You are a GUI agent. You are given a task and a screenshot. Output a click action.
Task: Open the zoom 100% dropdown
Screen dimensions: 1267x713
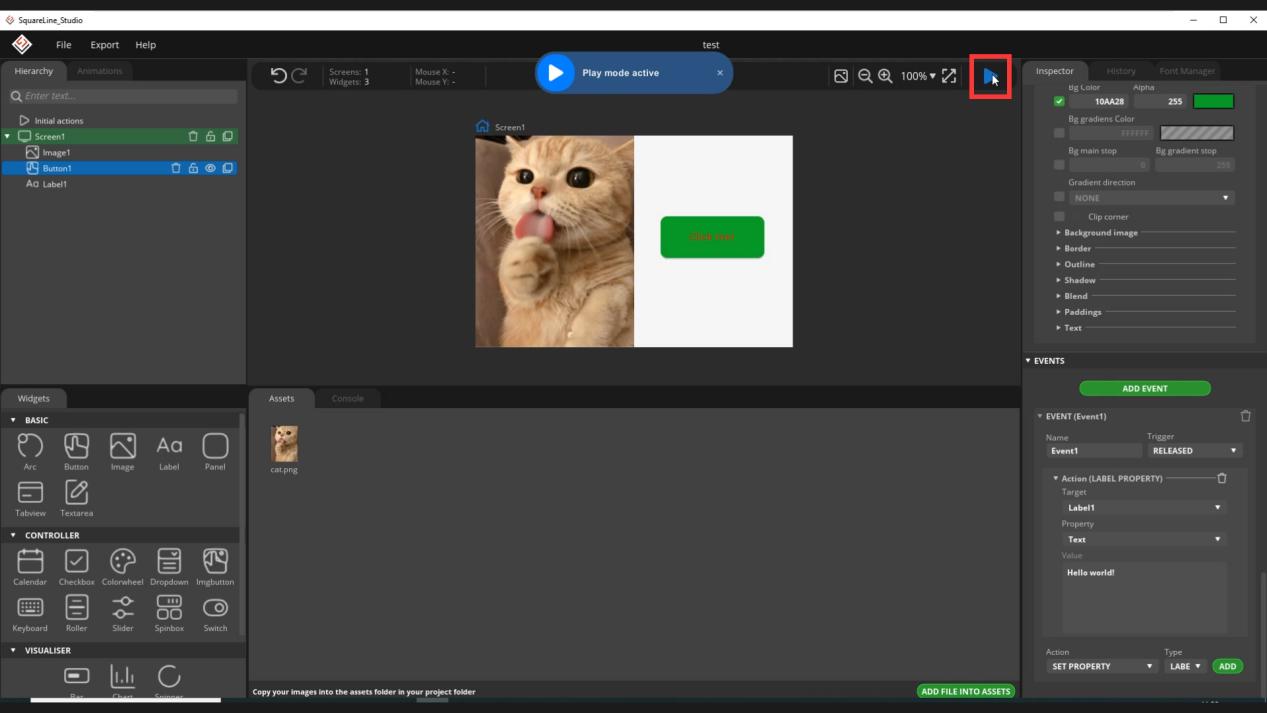tap(918, 76)
